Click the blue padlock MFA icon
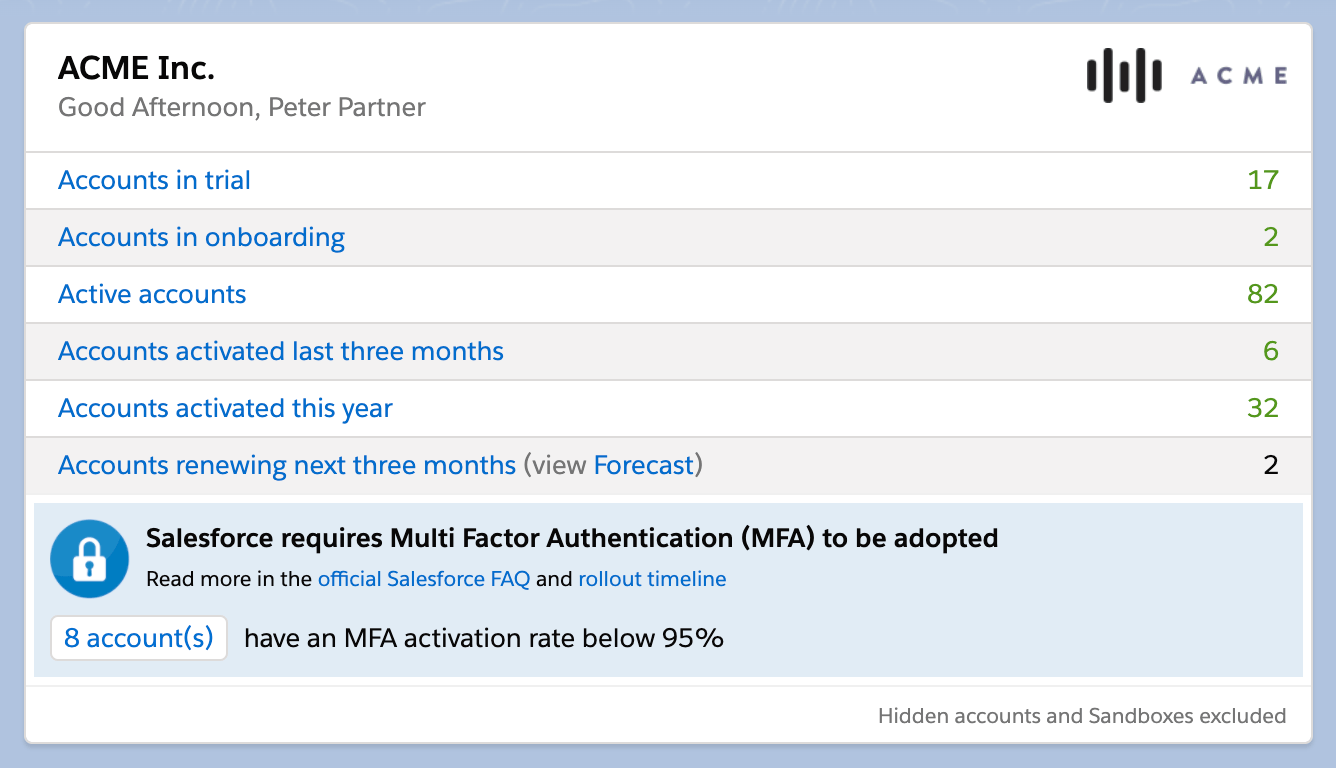Image resolution: width=1336 pixels, height=768 pixels. [x=90, y=559]
